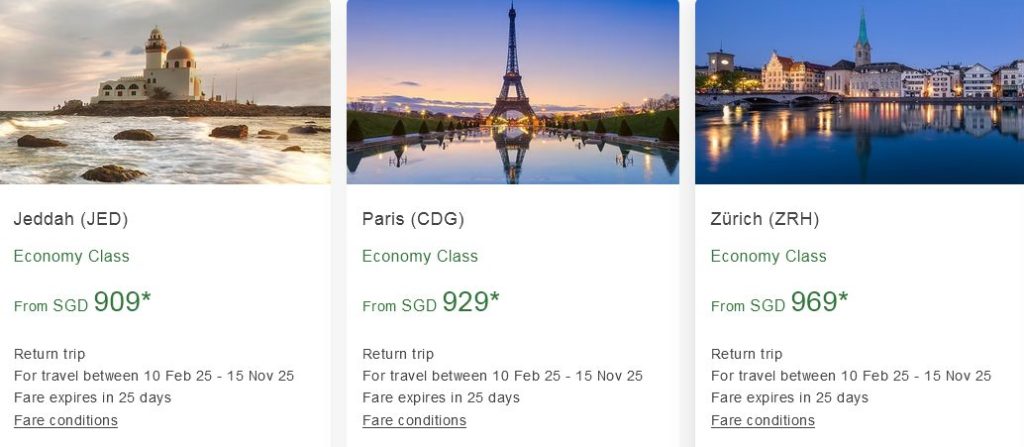Open Fare conditions for the Jeddah fare
Screen dimensions: 1024x447
click(x=66, y=420)
